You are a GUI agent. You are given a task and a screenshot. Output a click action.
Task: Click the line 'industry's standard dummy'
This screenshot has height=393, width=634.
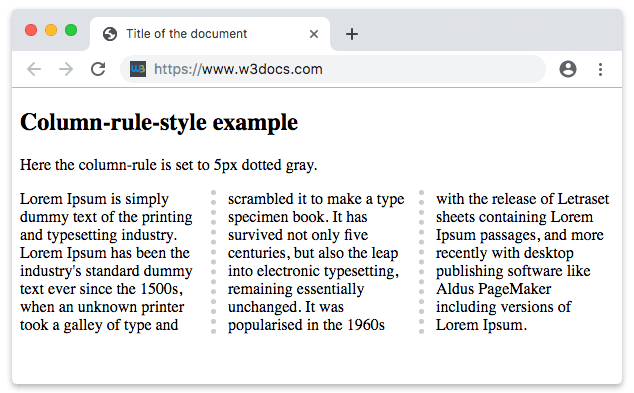106,271
